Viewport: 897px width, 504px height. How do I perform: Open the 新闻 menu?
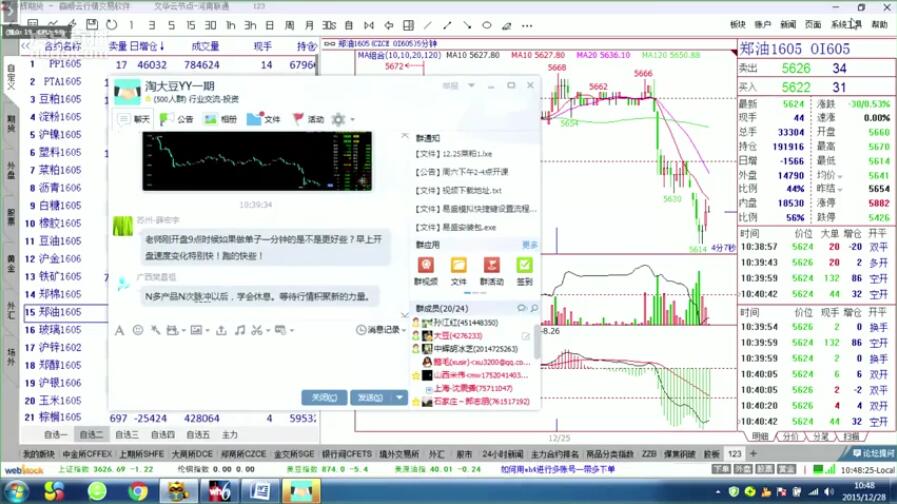click(788, 24)
